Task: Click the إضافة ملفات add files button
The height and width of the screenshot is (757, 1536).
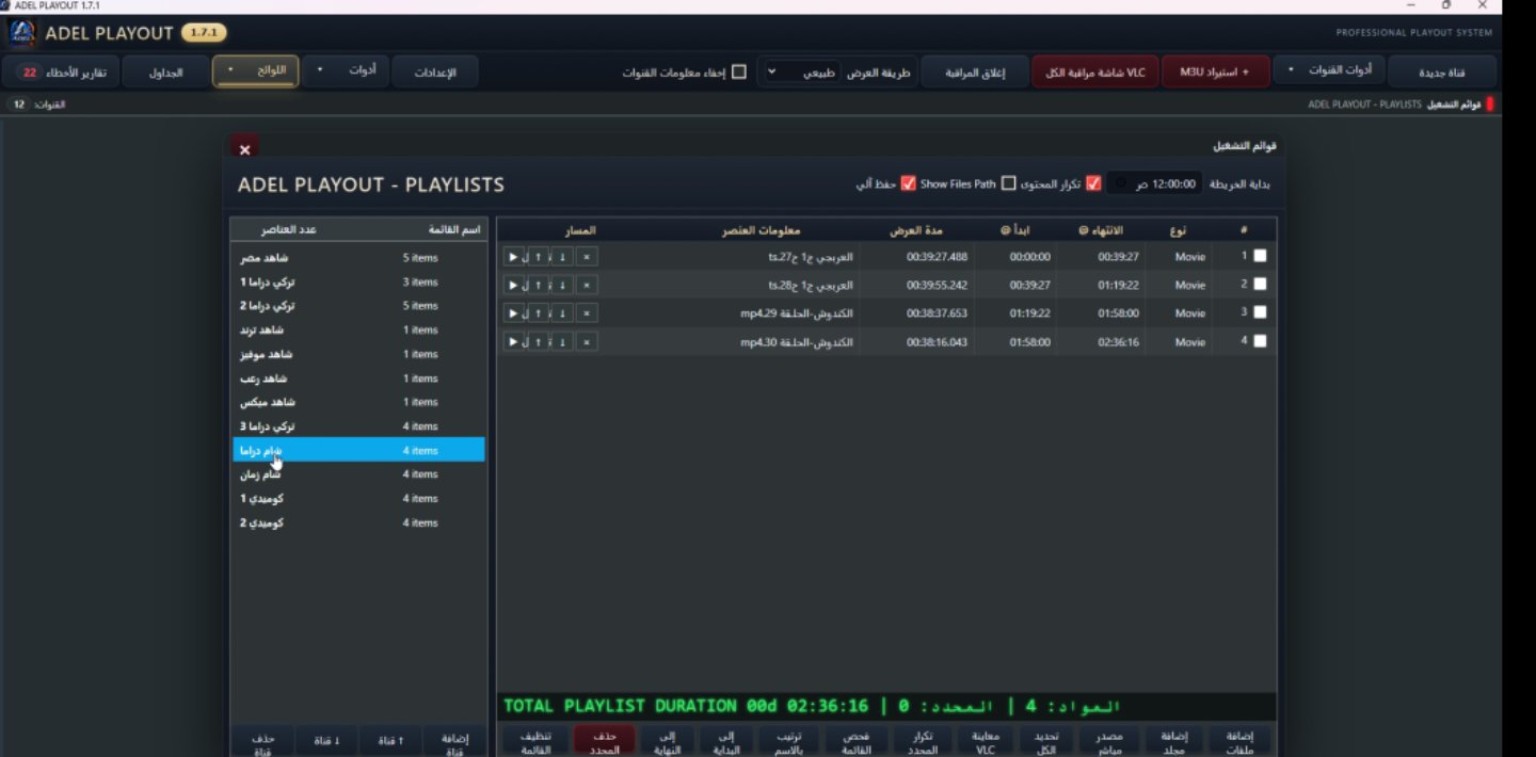Action: coord(1240,742)
